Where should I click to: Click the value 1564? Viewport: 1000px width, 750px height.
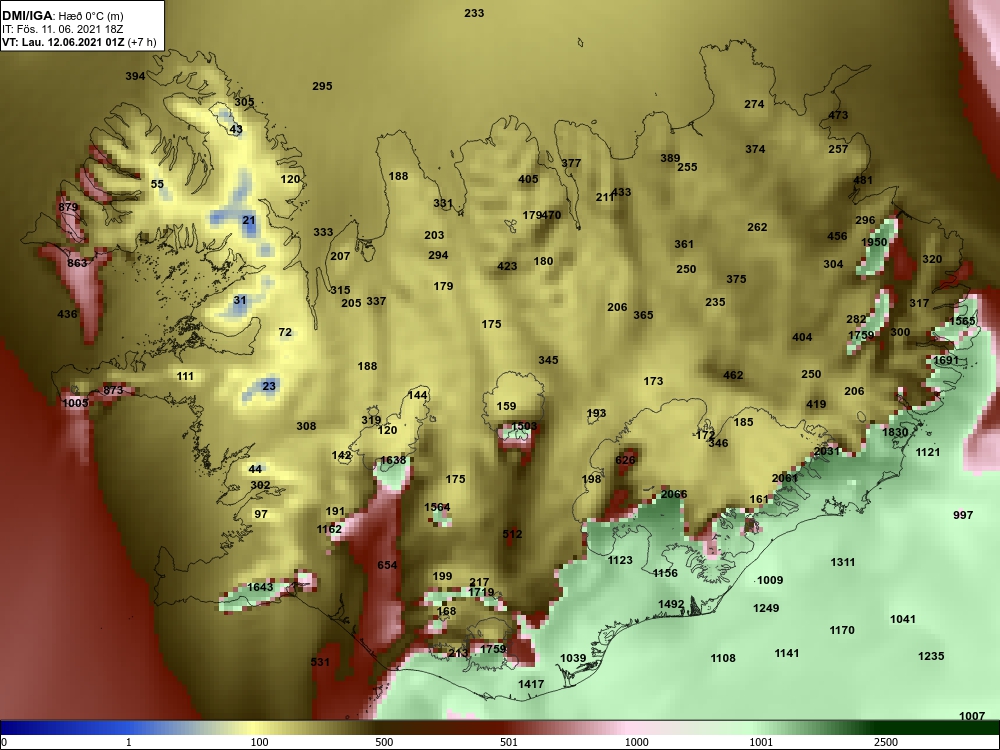point(438,507)
